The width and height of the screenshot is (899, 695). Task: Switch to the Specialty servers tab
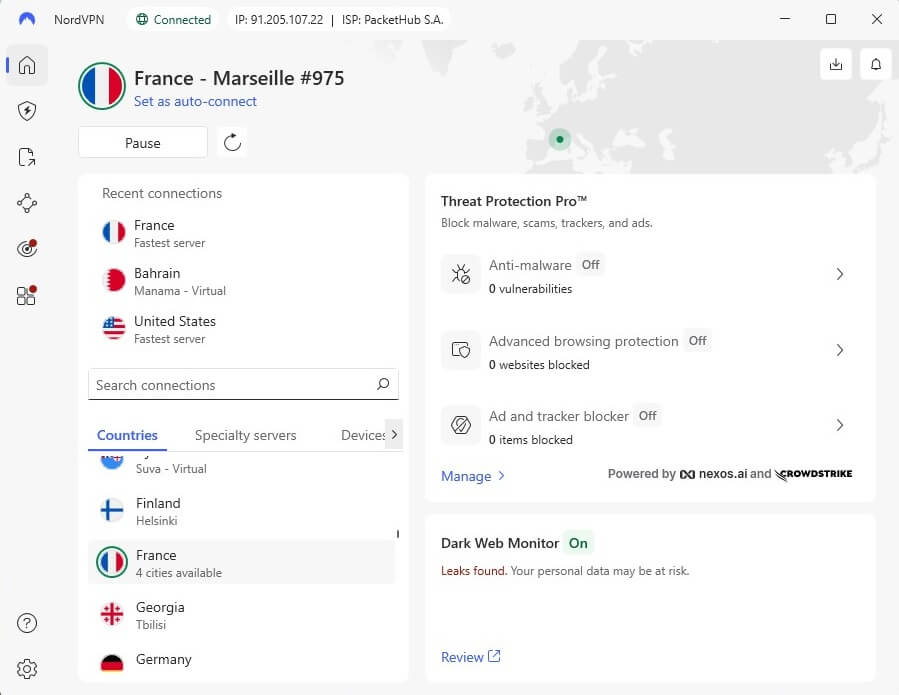(245, 435)
